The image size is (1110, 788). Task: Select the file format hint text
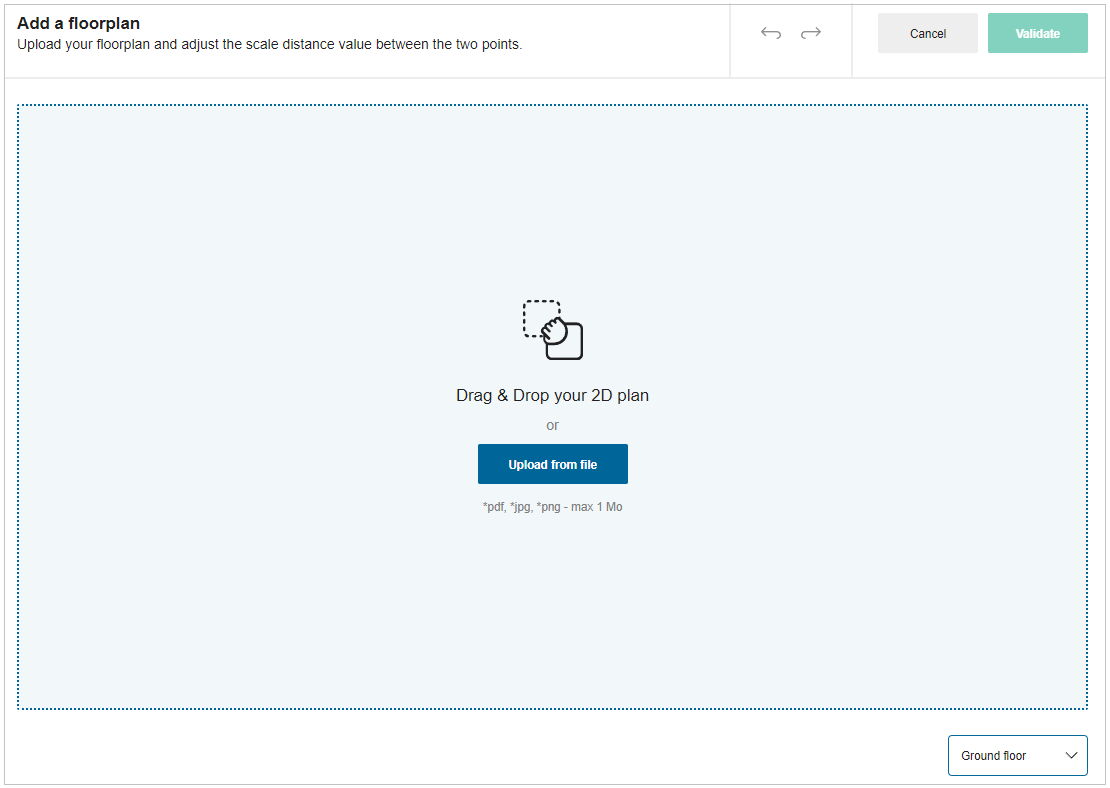[x=552, y=506]
